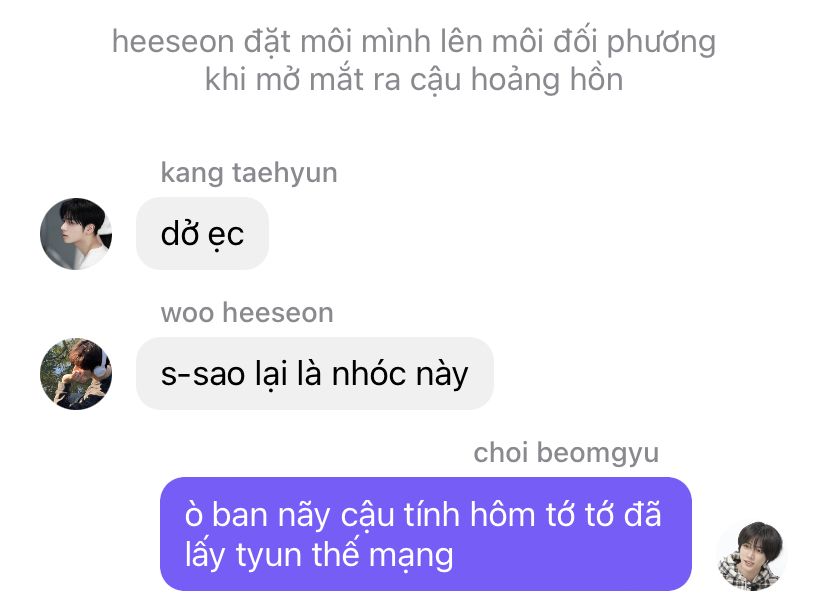Tap woo heeseon's avatar with headphones

click(x=76, y=374)
